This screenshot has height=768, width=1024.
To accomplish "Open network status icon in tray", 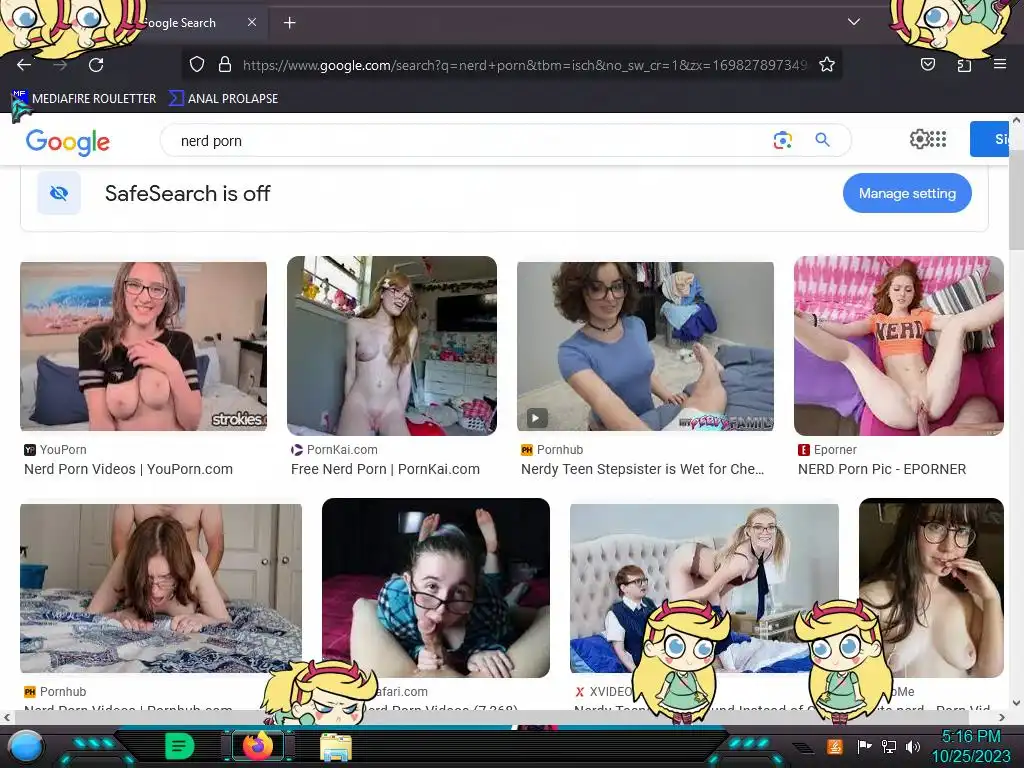I will [888, 746].
